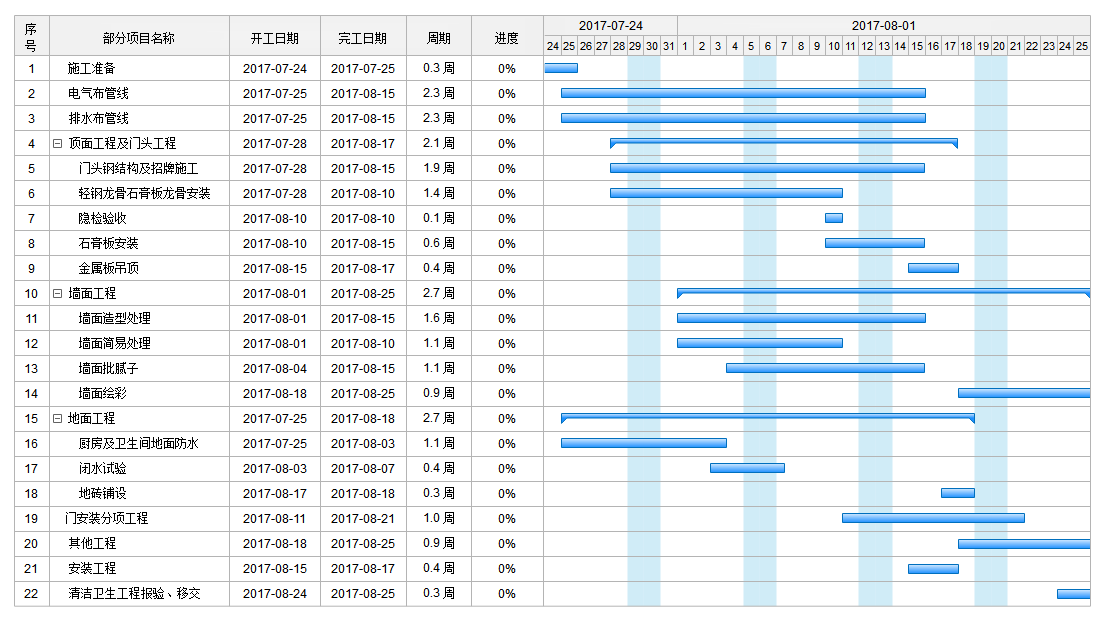Select the 墙面工程 summary bar
The height and width of the screenshot is (619, 1106).
[x=883, y=293]
